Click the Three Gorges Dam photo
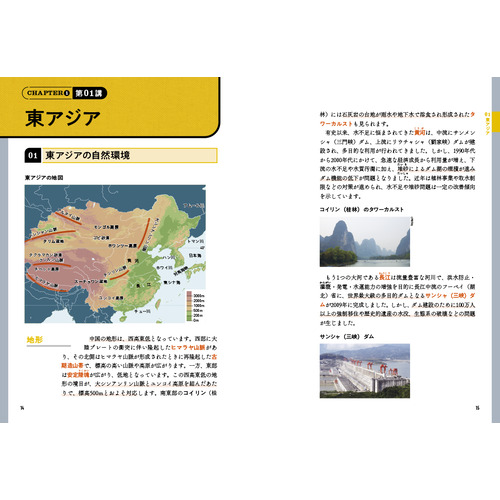500x500 pixels. (x=365, y=371)
